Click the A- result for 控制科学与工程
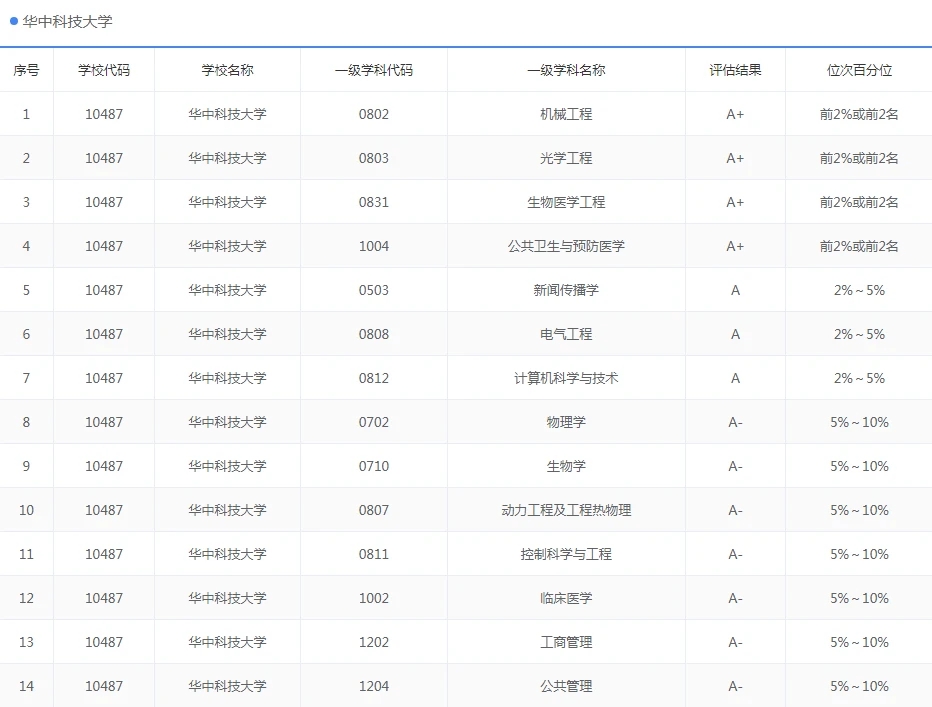 pos(735,554)
